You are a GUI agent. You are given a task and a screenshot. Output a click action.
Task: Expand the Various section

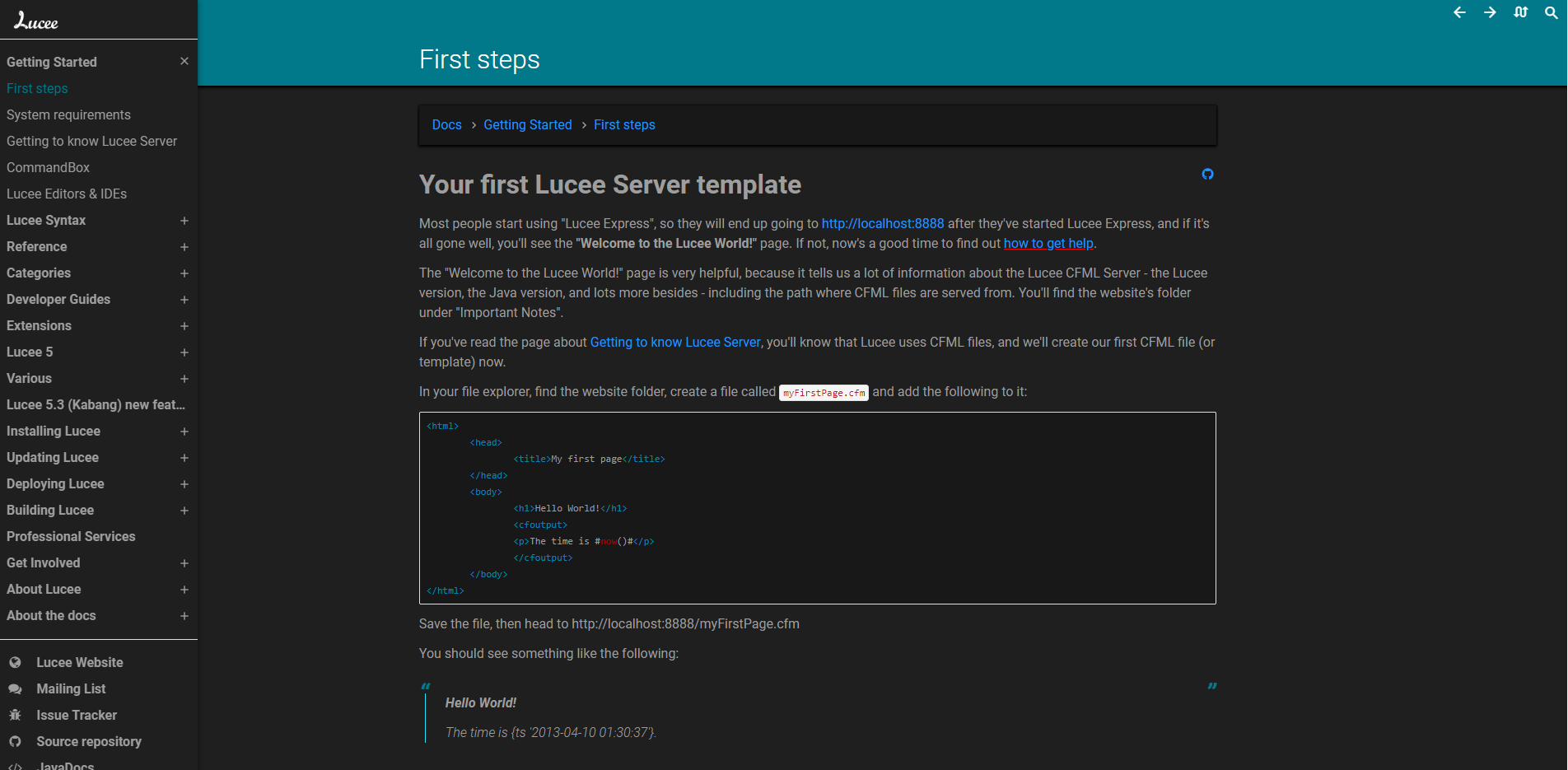click(x=184, y=379)
